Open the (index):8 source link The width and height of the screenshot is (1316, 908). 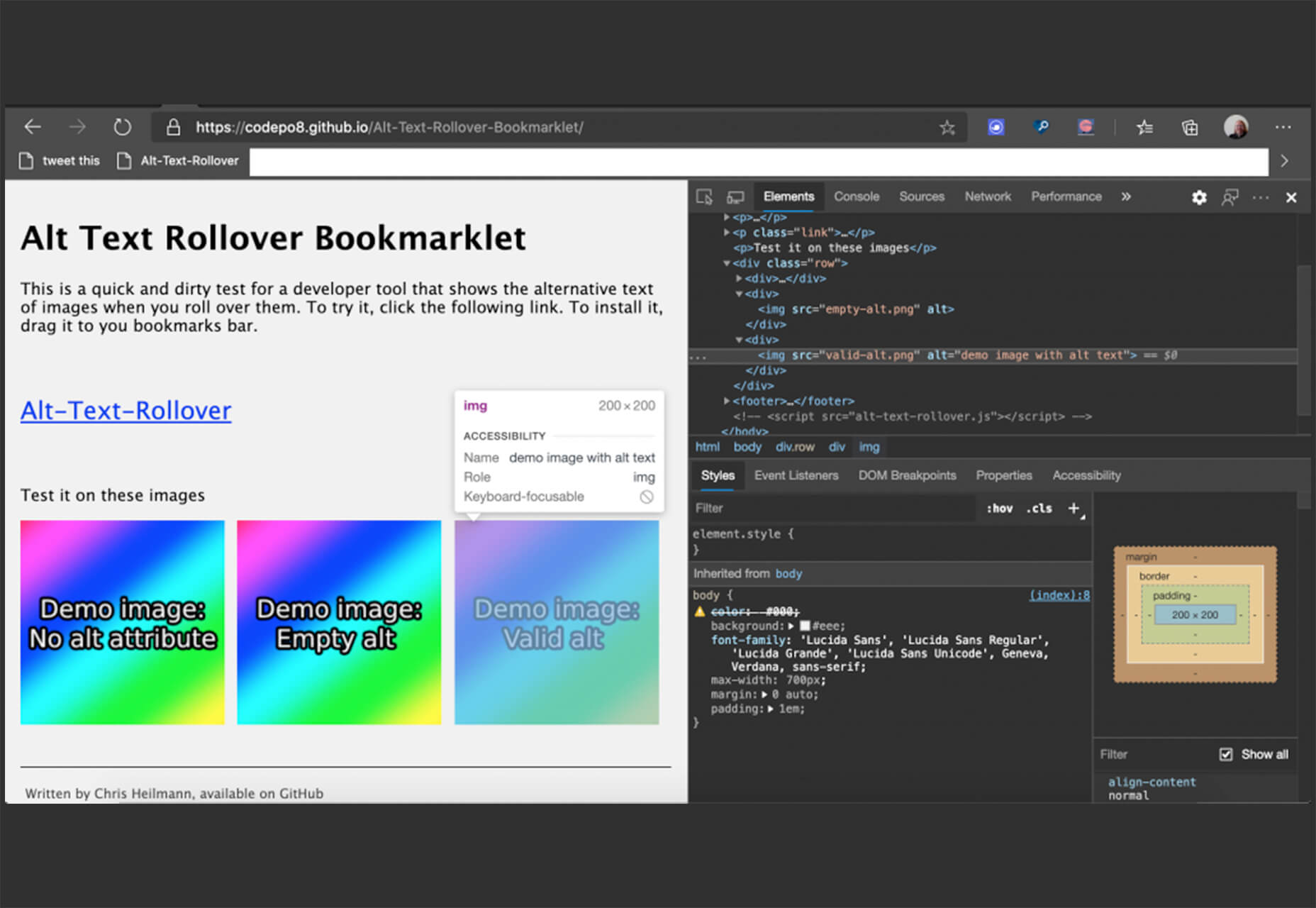tap(1059, 595)
